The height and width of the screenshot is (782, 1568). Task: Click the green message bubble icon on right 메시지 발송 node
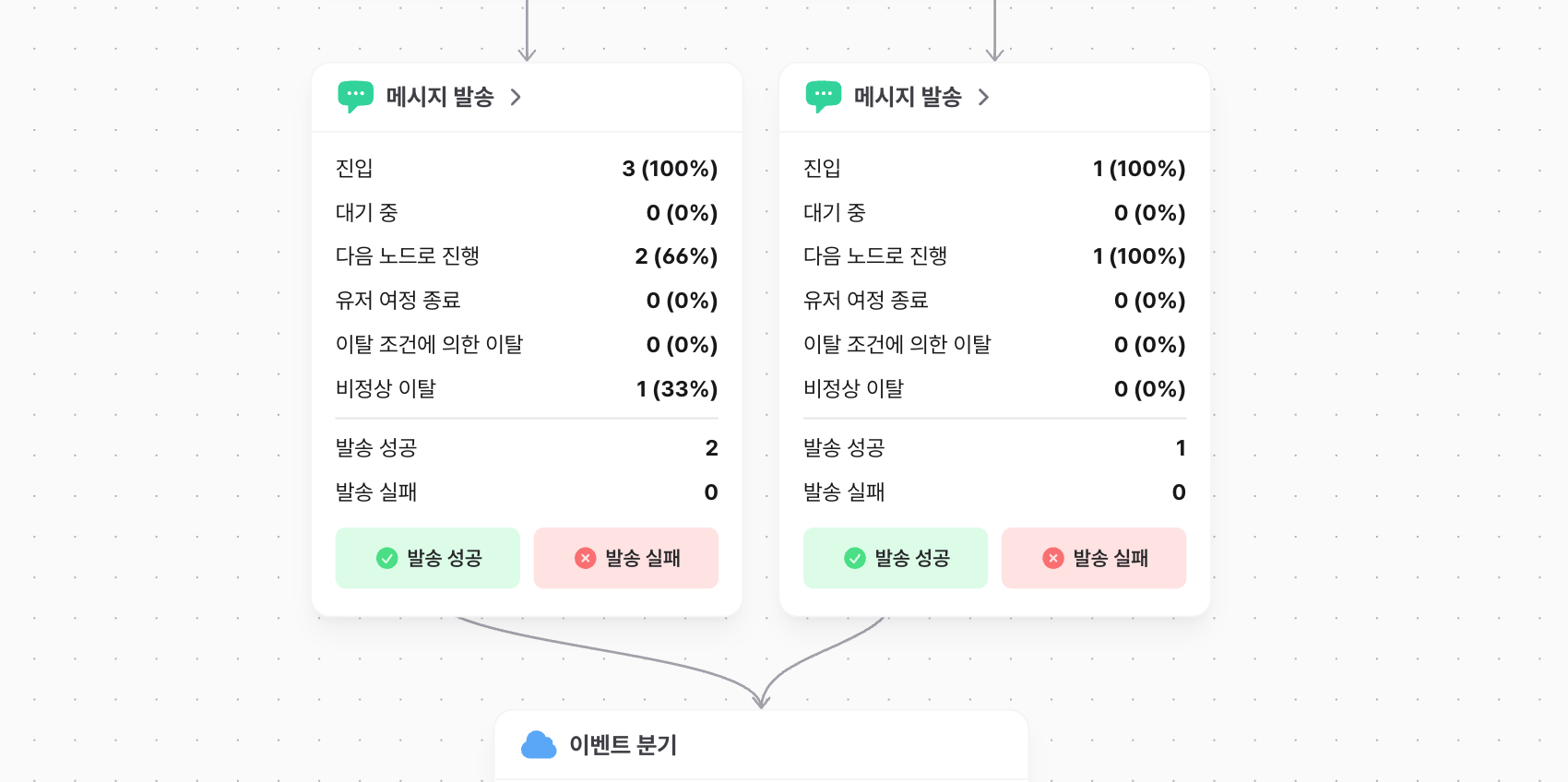coord(823,96)
